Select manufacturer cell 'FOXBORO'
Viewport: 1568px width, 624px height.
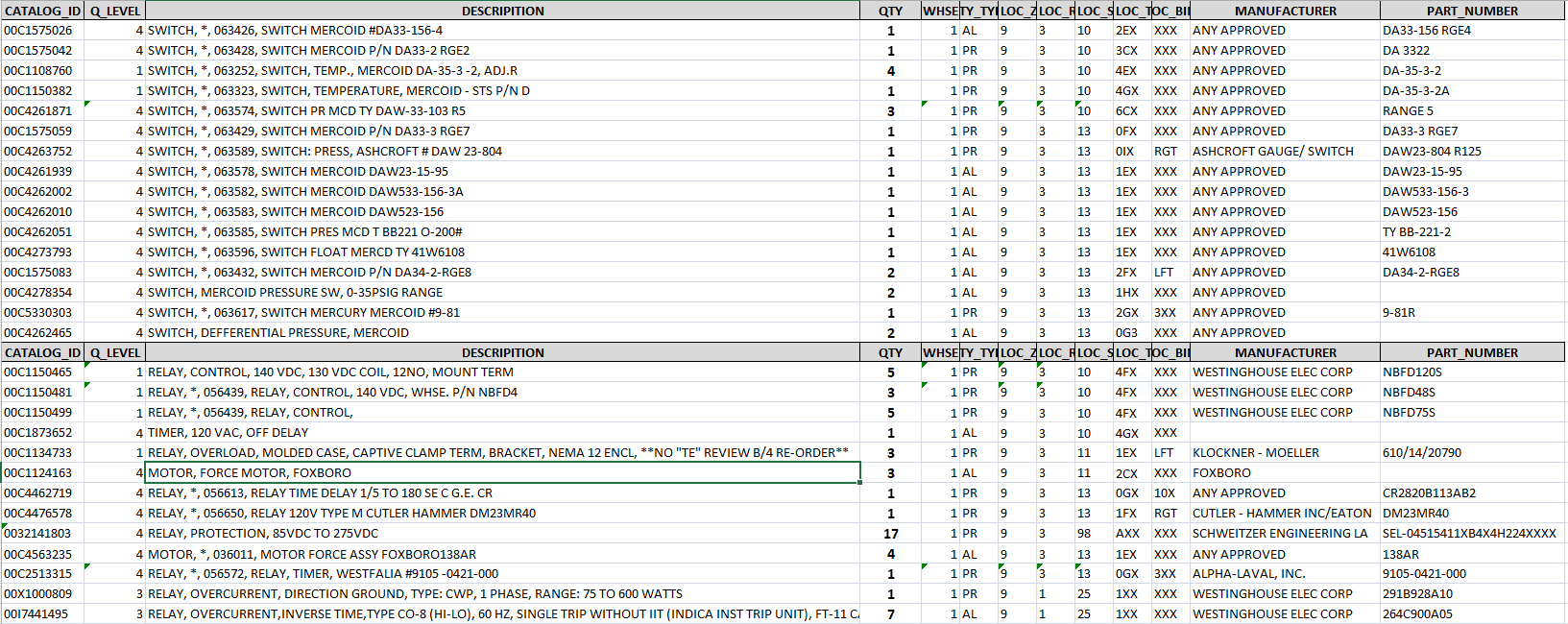pos(1285,473)
